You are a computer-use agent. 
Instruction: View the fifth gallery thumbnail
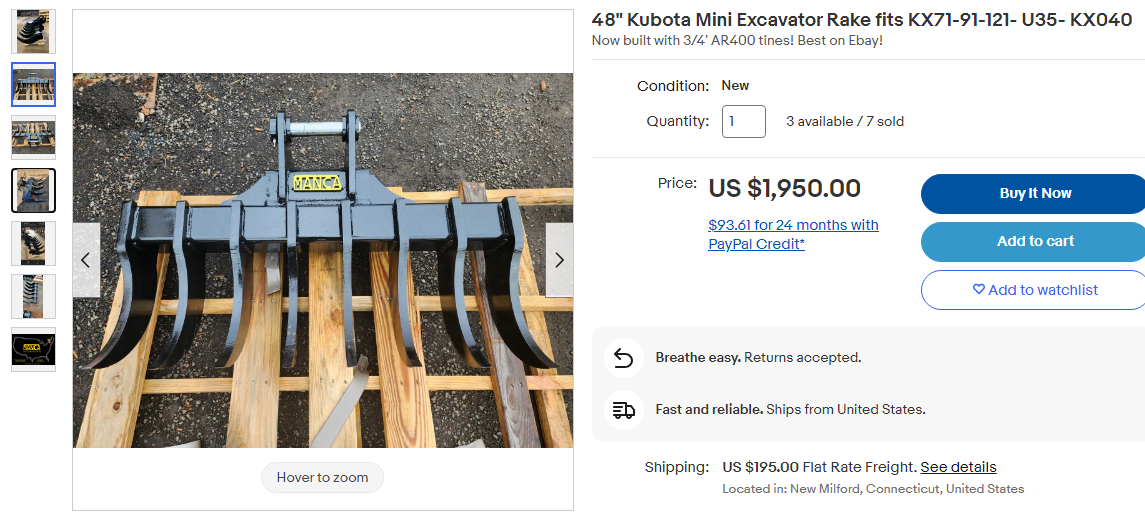[33, 243]
